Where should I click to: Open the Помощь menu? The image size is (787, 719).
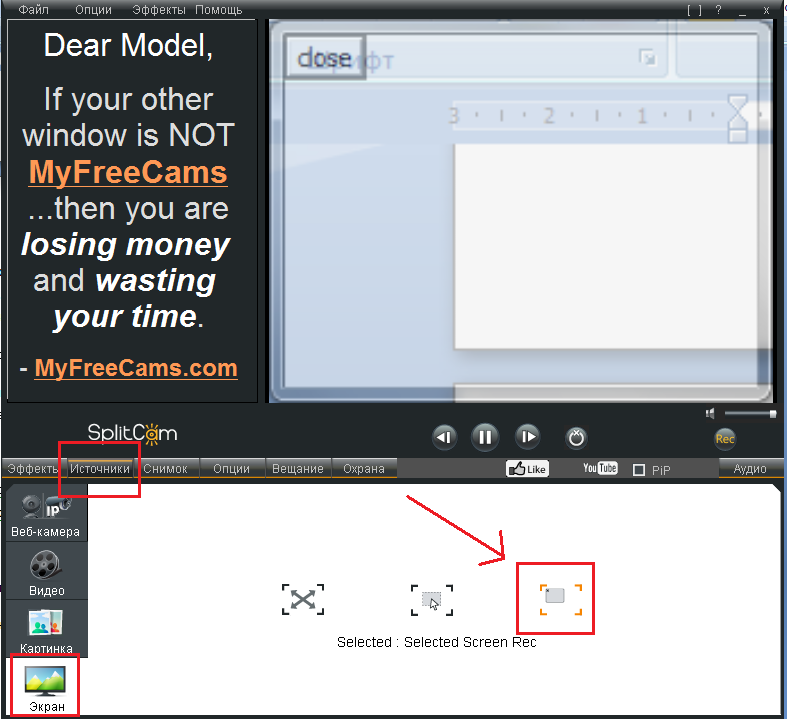218,10
